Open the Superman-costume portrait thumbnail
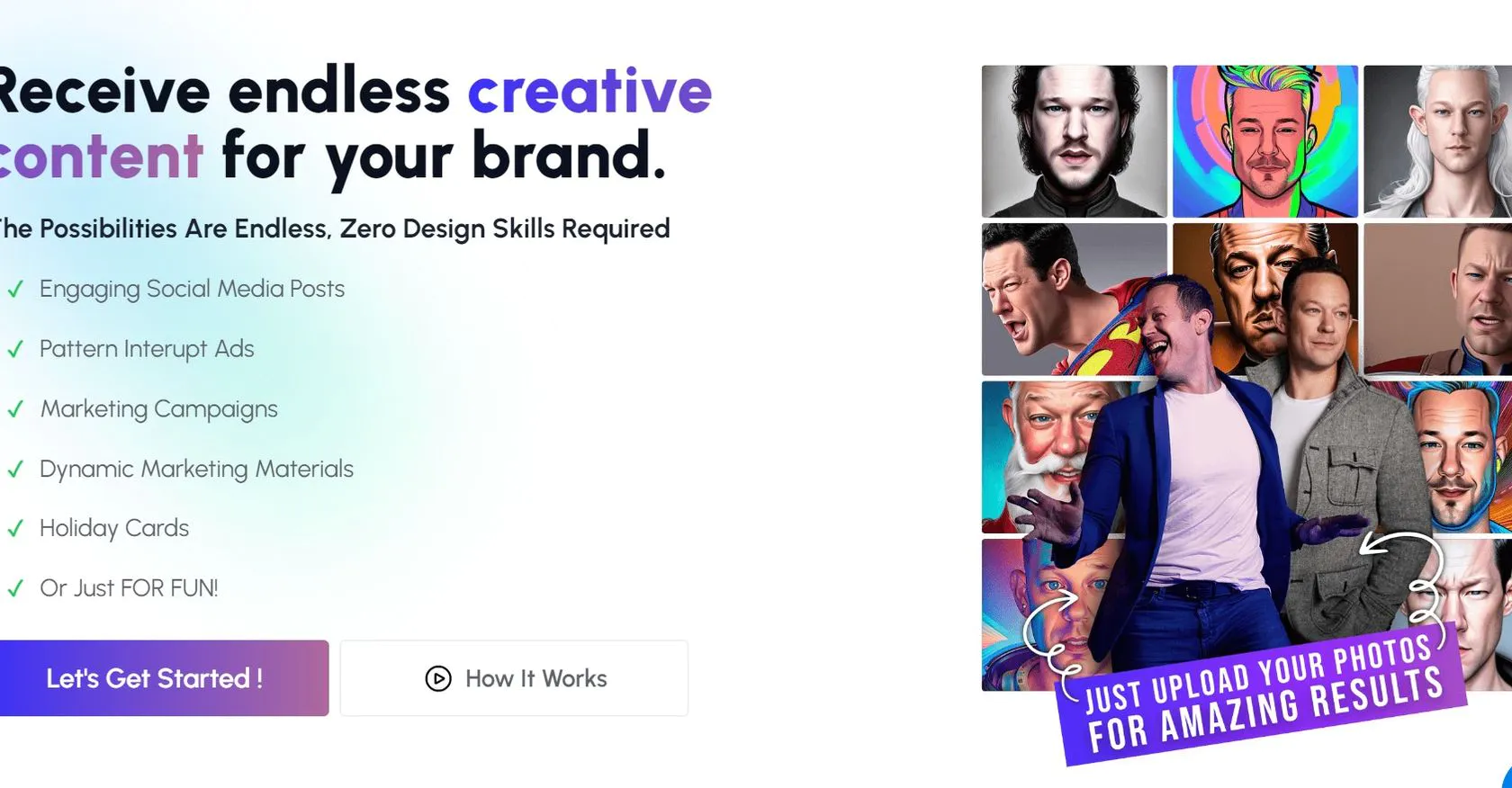The height and width of the screenshot is (788, 1512). (1062, 300)
